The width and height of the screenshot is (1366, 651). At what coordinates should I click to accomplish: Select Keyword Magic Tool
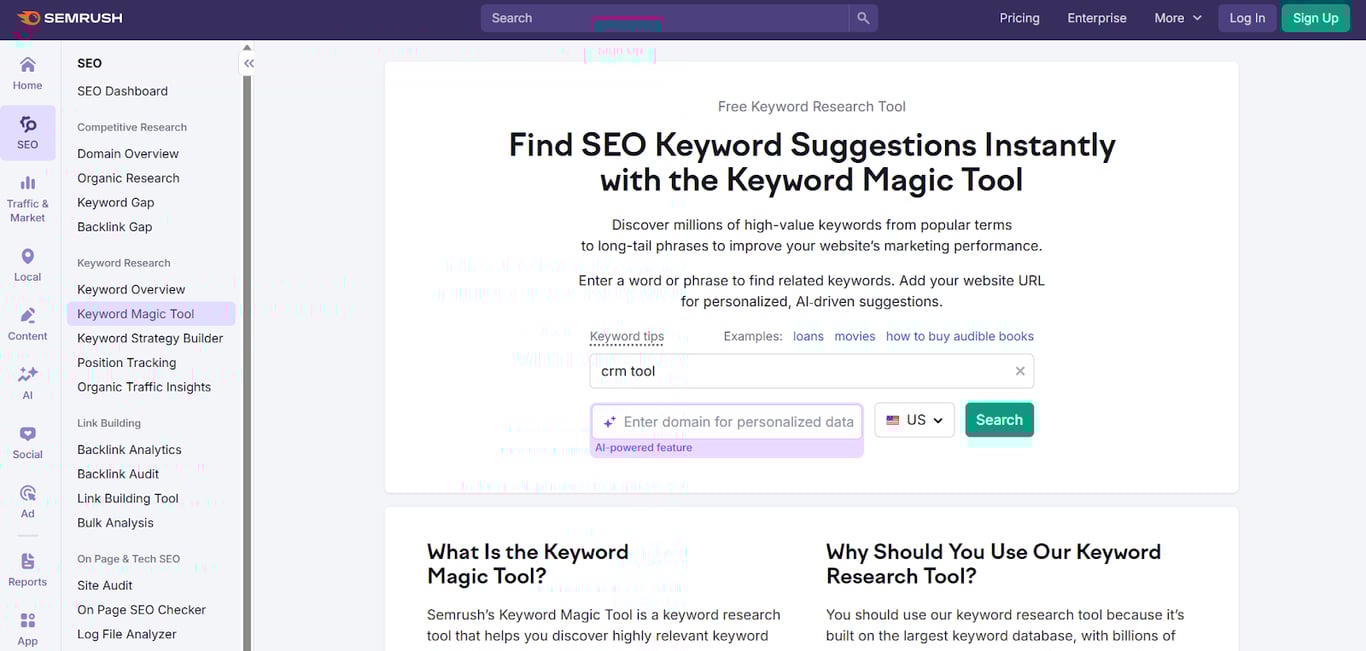coord(151,314)
